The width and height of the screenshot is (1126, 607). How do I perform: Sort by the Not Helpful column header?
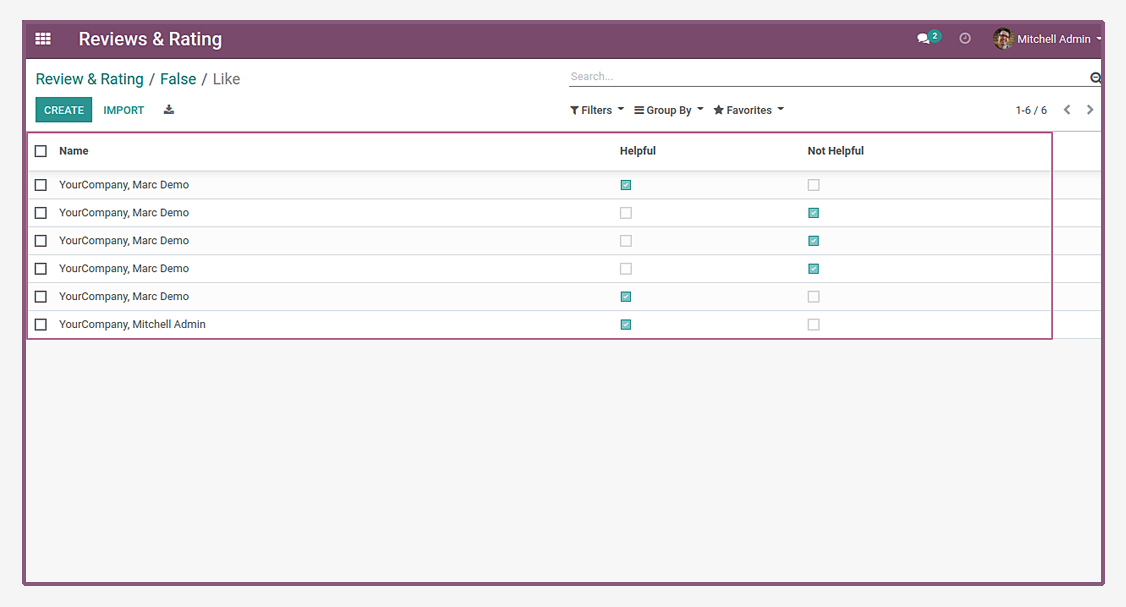(835, 151)
